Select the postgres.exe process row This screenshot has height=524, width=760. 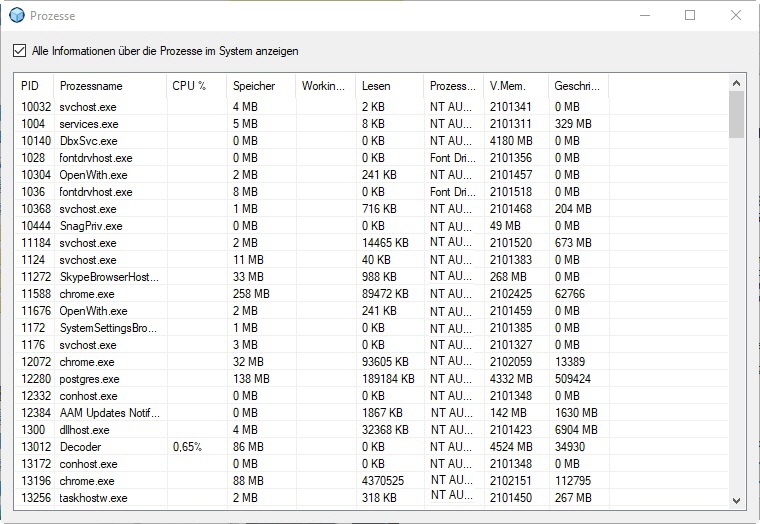coord(90,379)
